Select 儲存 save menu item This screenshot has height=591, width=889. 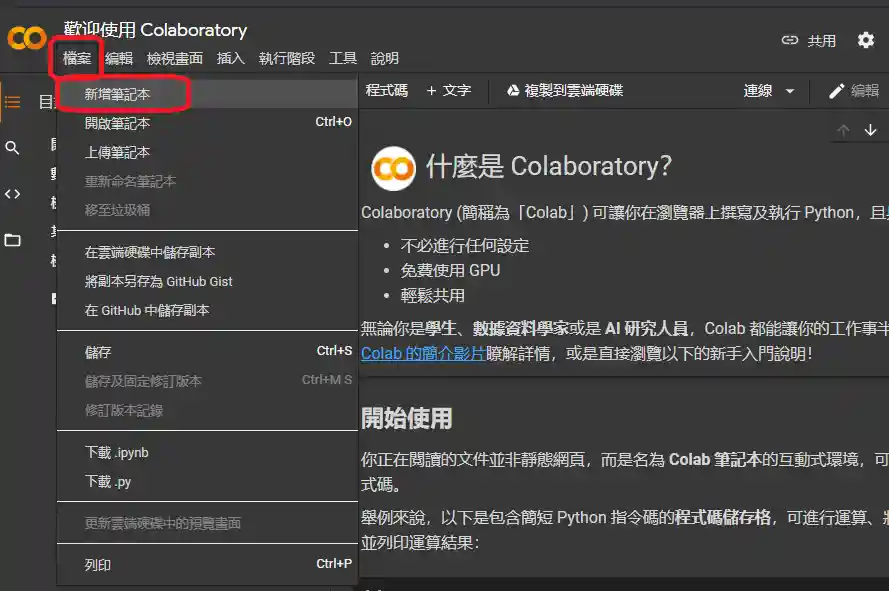pos(208,352)
